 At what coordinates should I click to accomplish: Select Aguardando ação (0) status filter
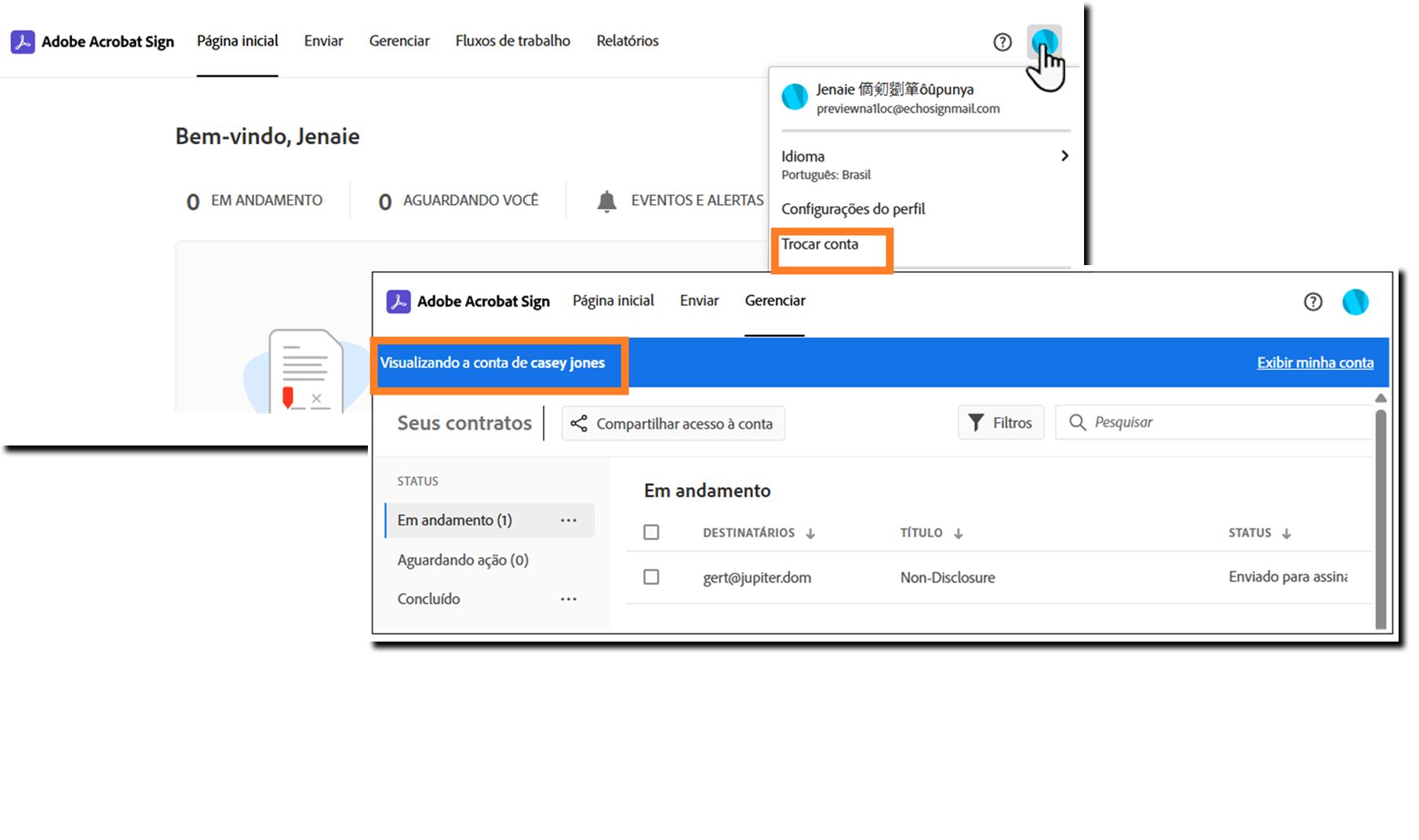tap(463, 560)
